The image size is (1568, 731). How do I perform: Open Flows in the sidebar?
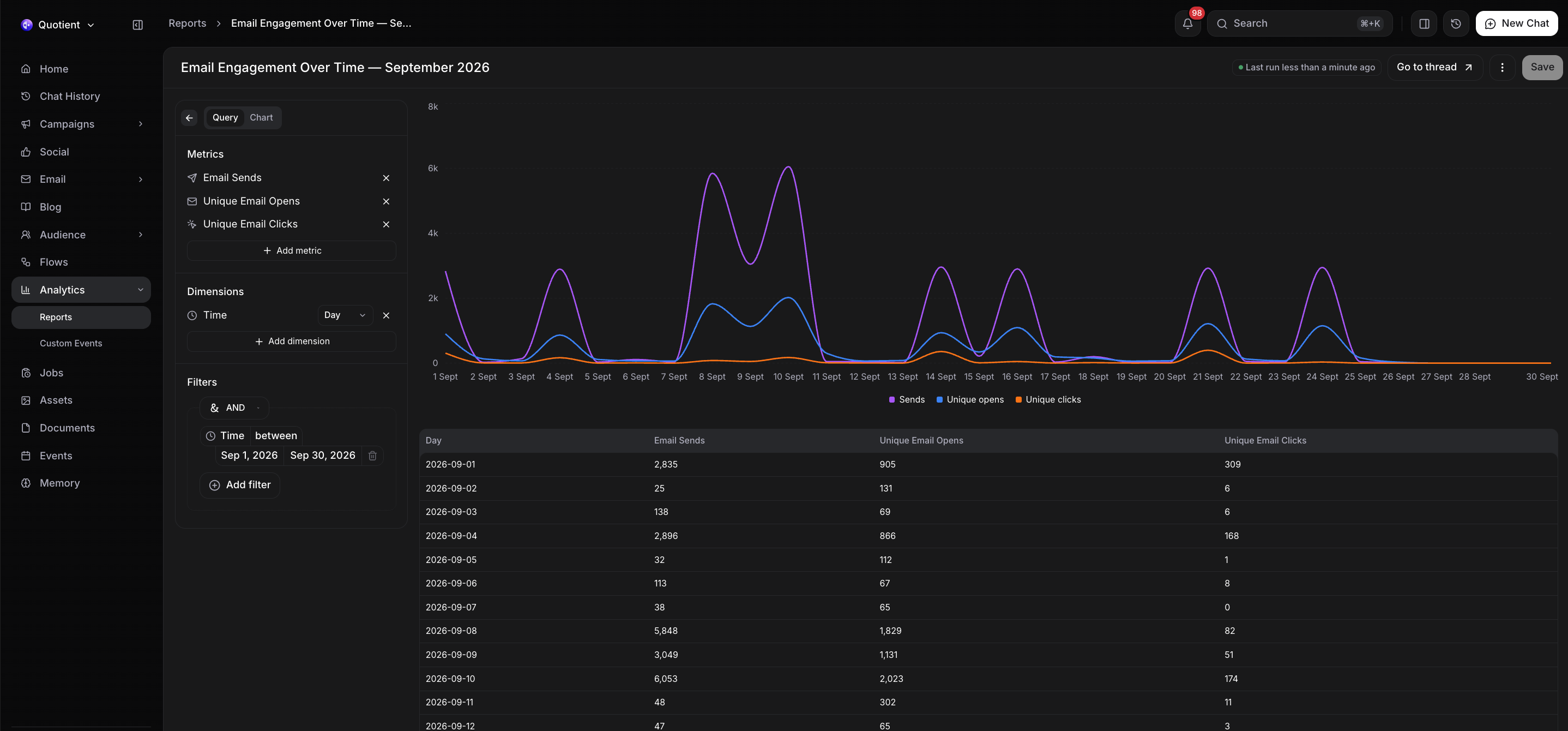coord(81,262)
